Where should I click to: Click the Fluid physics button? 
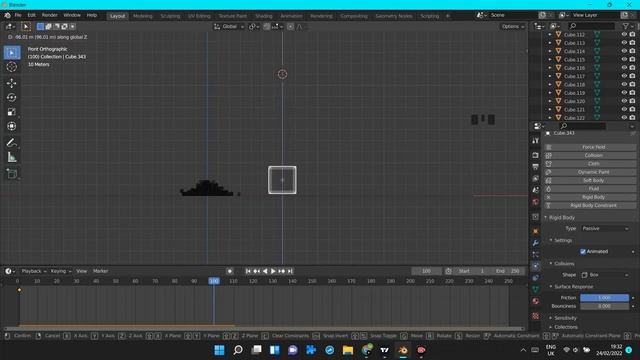click(x=590, y=189)
